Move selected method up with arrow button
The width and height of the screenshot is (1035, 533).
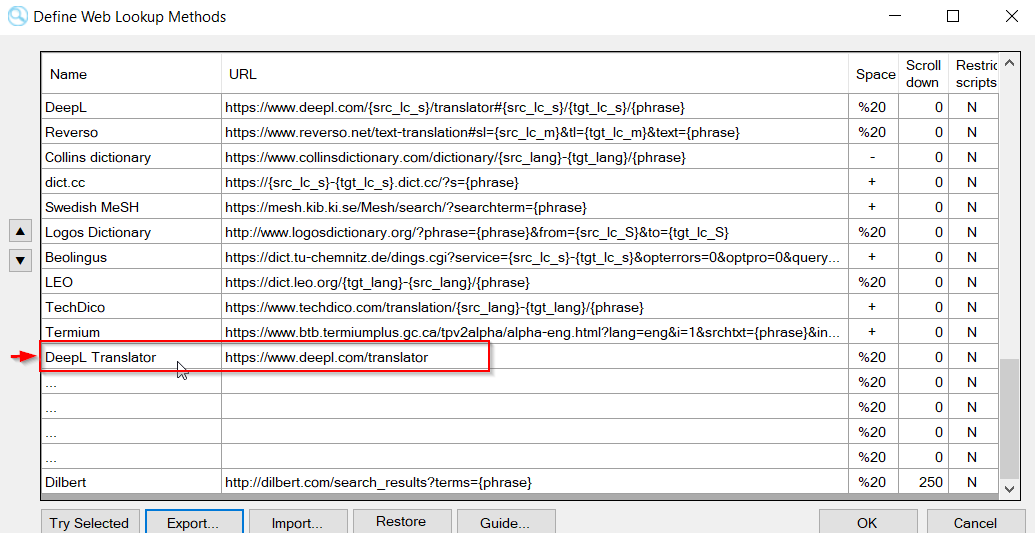[20, 231]
